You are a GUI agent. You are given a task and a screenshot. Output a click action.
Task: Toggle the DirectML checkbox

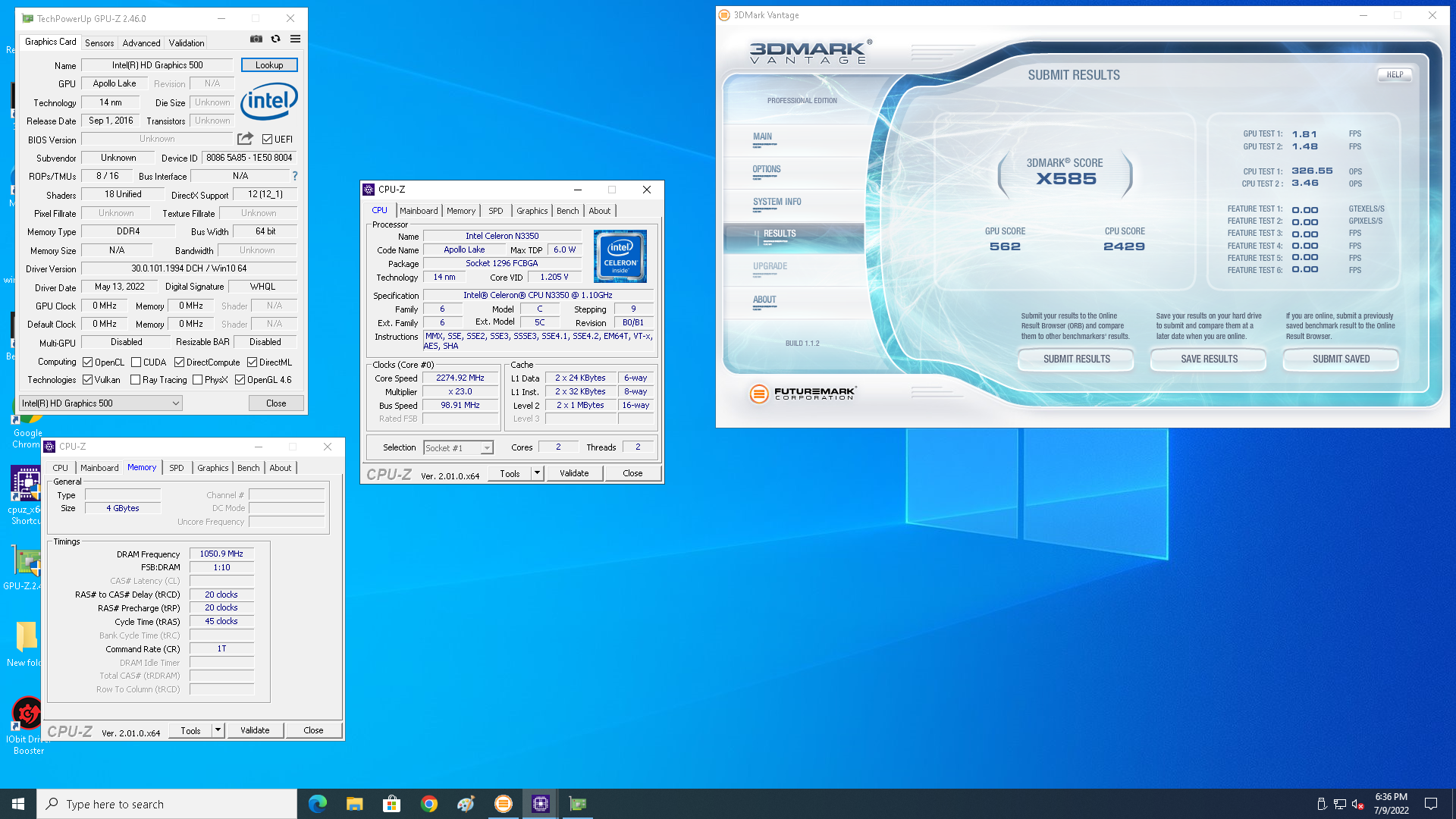pos(252,362)
